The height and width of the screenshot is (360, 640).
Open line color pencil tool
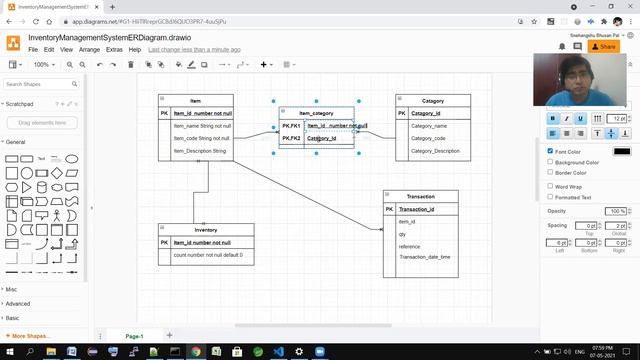tap(191, 64)
